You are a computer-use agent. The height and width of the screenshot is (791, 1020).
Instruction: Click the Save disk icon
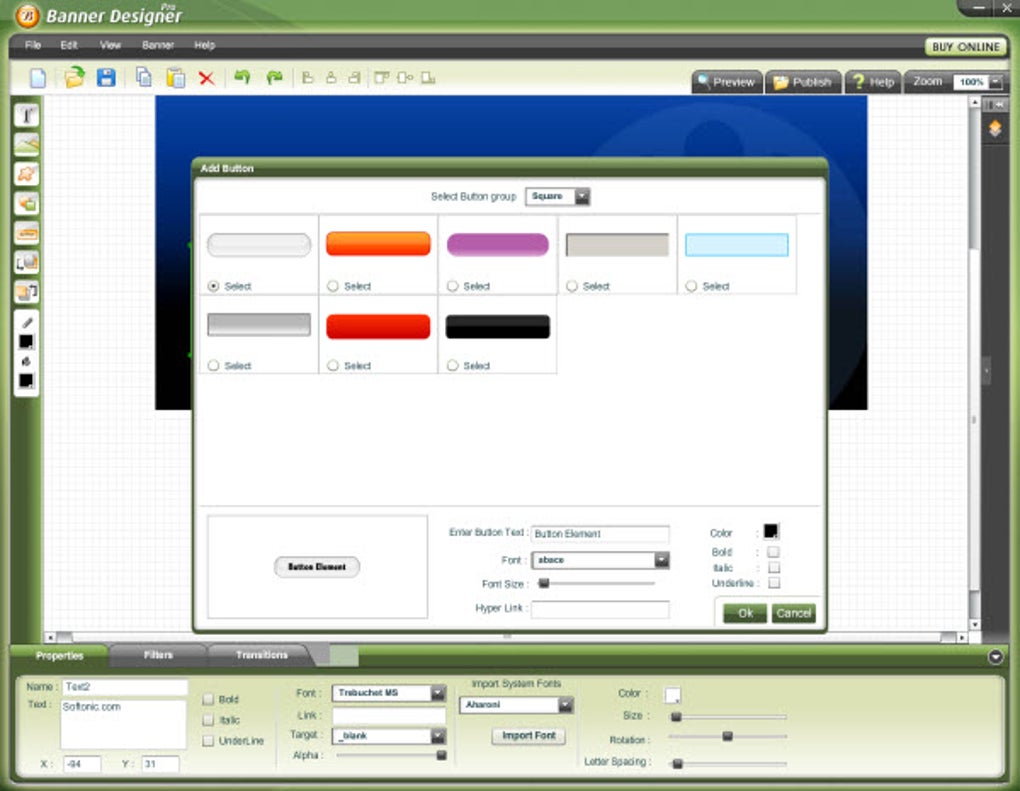(x=106, y=78)
